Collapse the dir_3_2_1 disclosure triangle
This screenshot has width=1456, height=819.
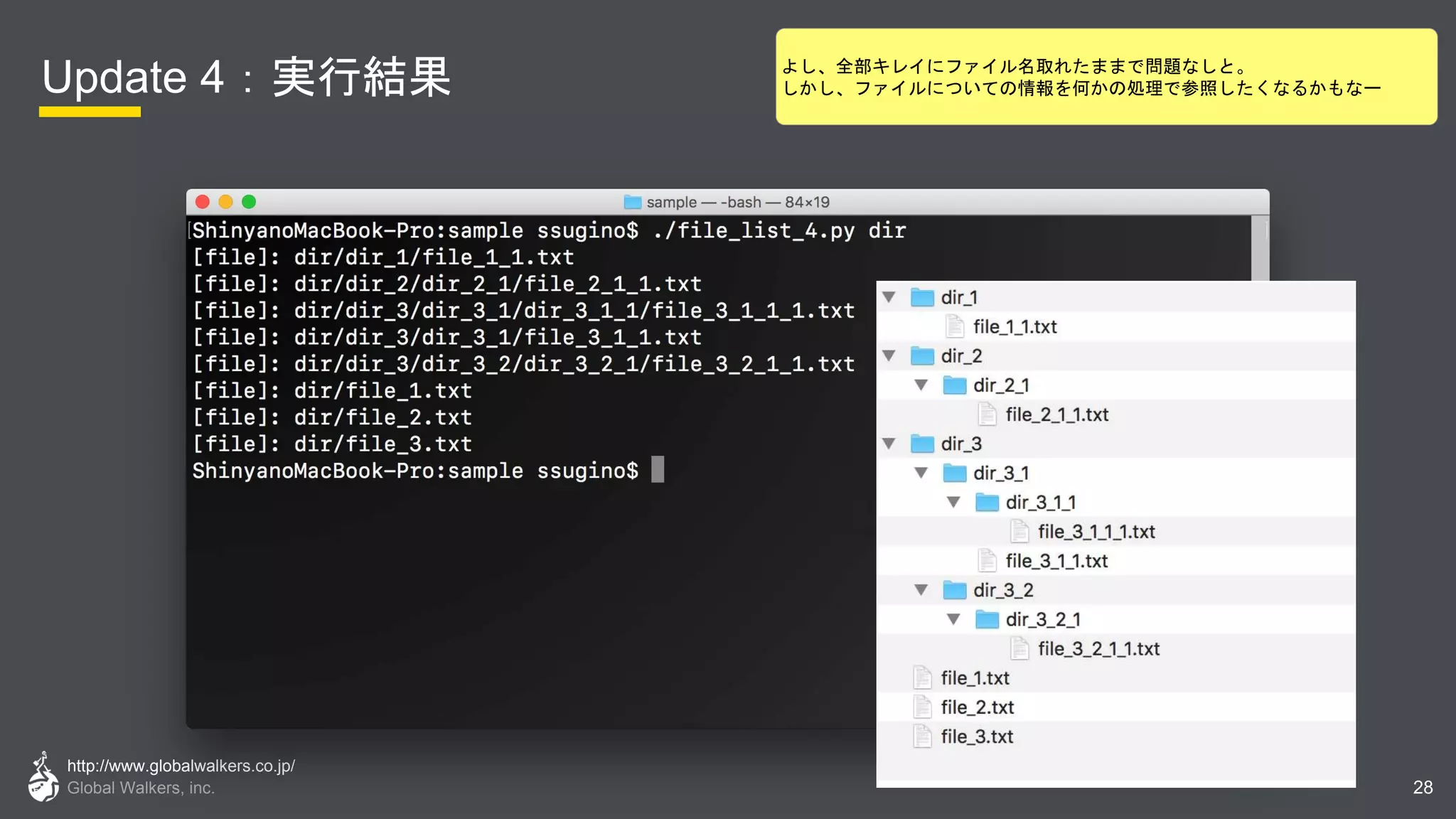point(954,619)
